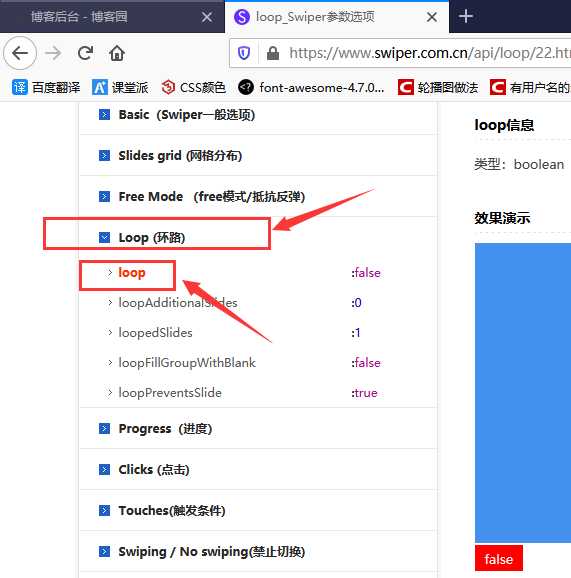The width and height of the screenshot is (571, 578).
Task: Open the Clicks (点击) category label
Action: pyautogui.click(x=154, y=470)
